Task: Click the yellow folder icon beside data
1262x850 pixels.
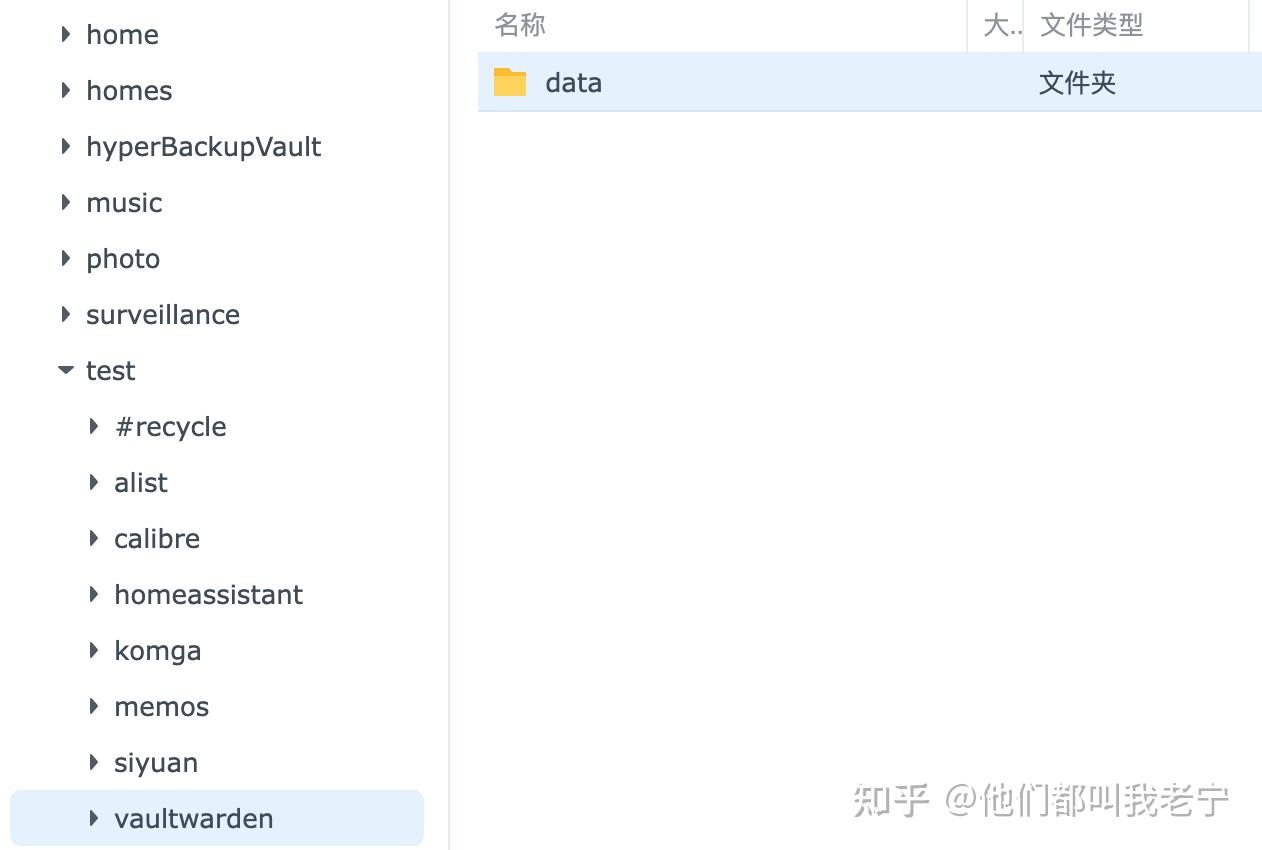Action: [x=509, y=83]
